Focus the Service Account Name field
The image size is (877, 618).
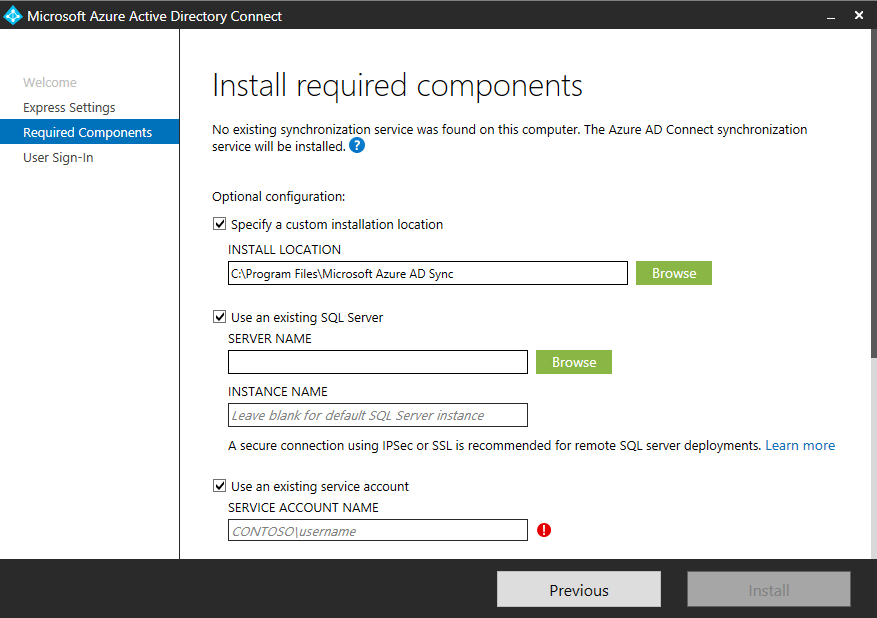(377, 531)
